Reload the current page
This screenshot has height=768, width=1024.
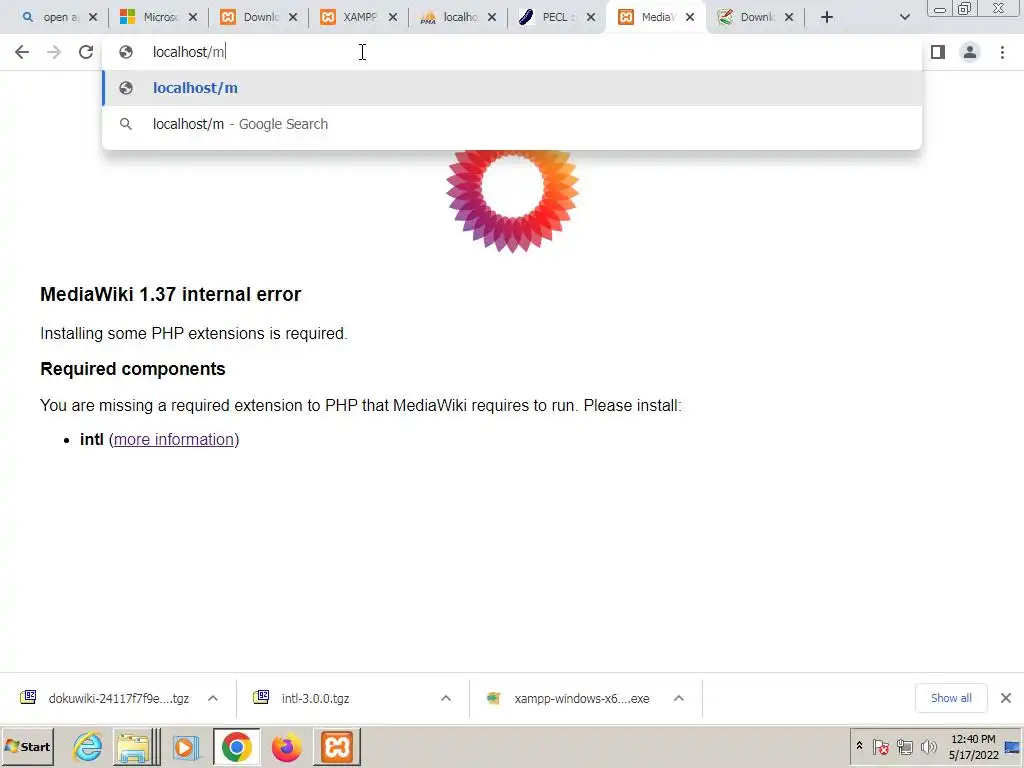(86, 52)
